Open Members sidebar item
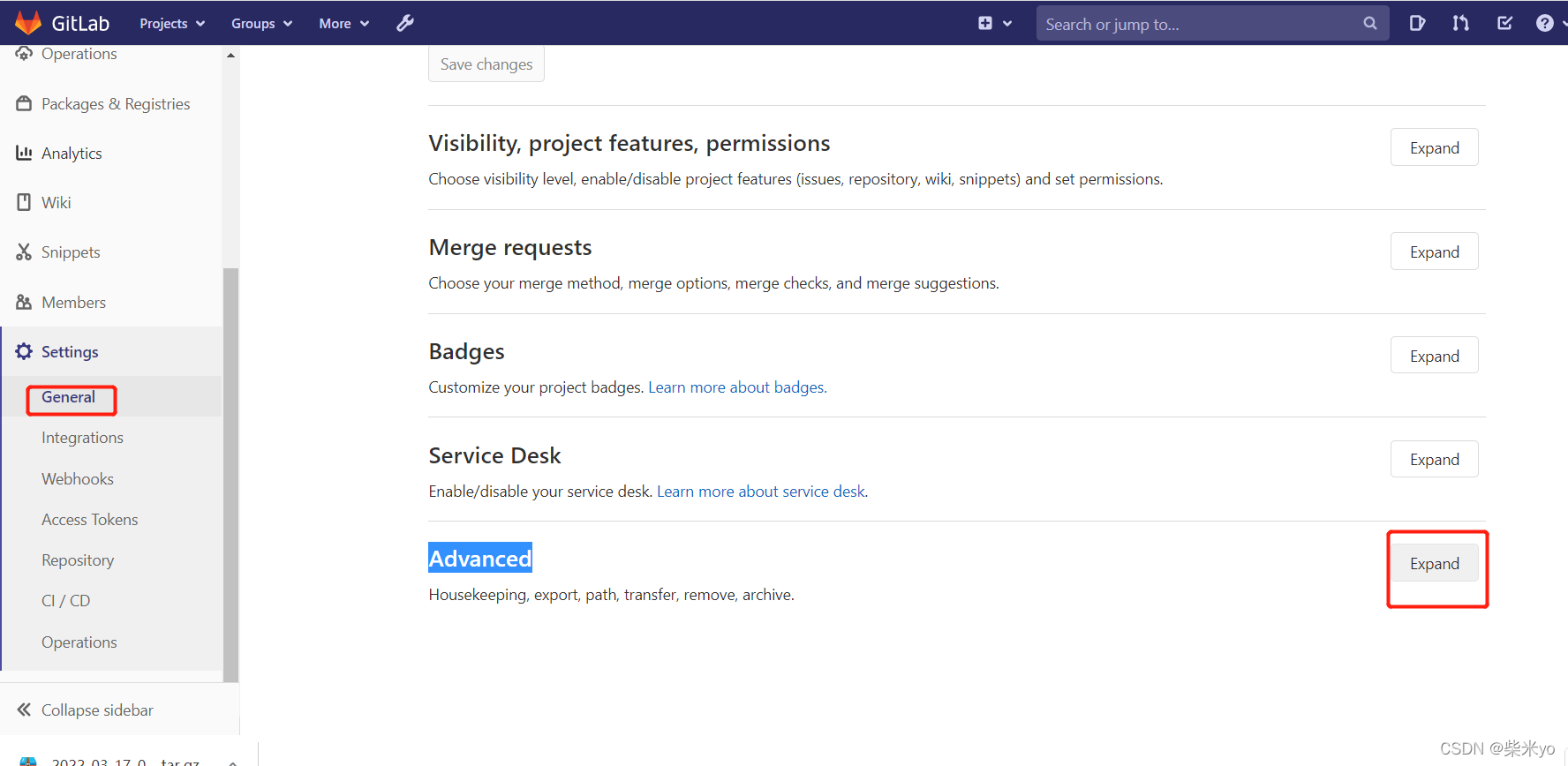This screenshot has width=1568, height=766. [x=73, y=303]
